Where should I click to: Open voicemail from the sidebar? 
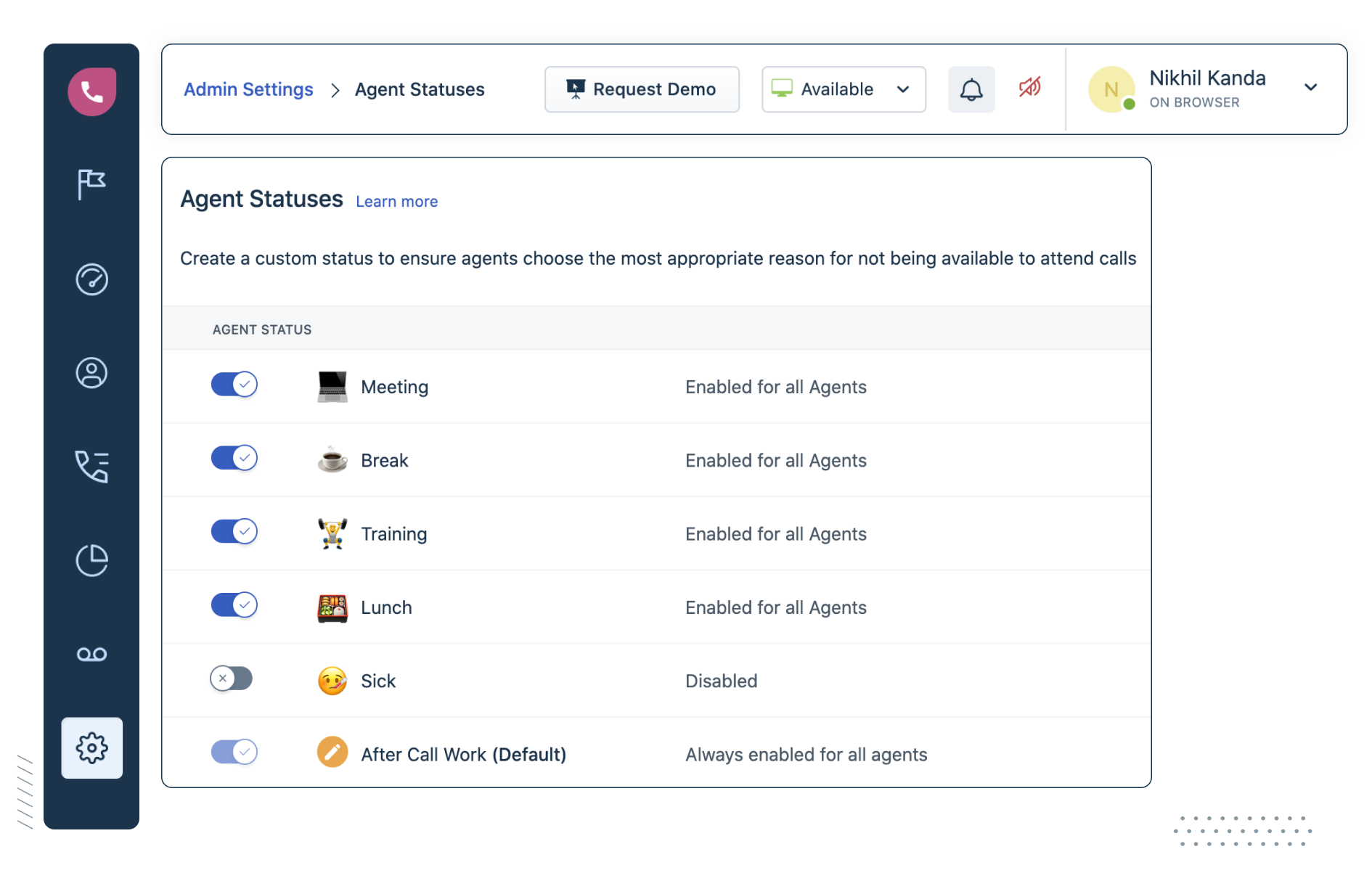tap(91, 654)
